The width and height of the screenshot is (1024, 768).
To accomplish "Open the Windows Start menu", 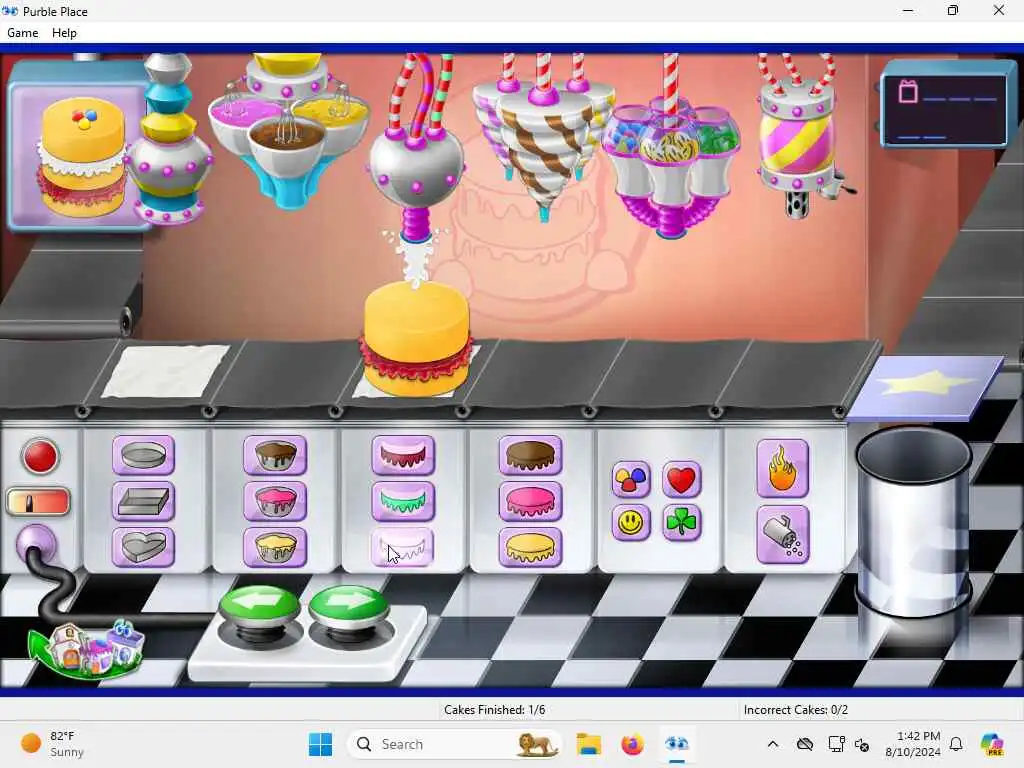I will 320,744.
